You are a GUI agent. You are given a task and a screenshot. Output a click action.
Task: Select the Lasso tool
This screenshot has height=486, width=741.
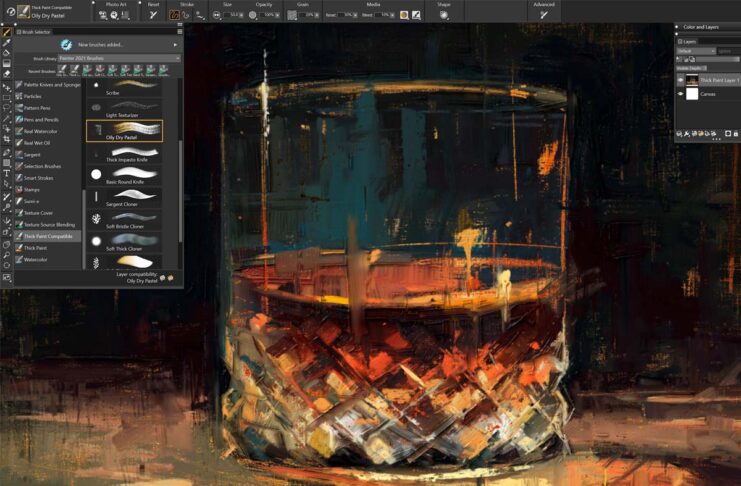[6, 108]
